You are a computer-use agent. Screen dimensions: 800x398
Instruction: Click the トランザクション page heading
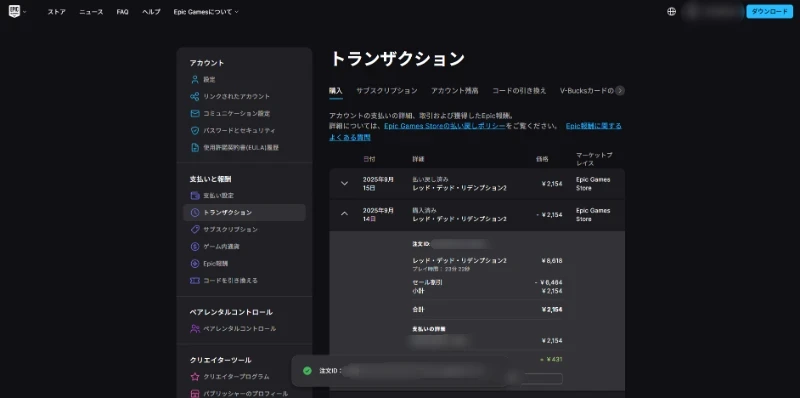coord(397,59)
